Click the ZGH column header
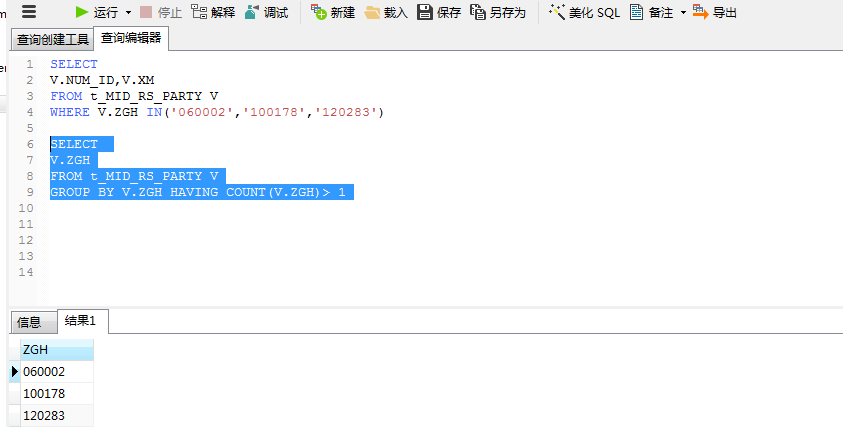 pyautogui.click(x=57, y=350)
